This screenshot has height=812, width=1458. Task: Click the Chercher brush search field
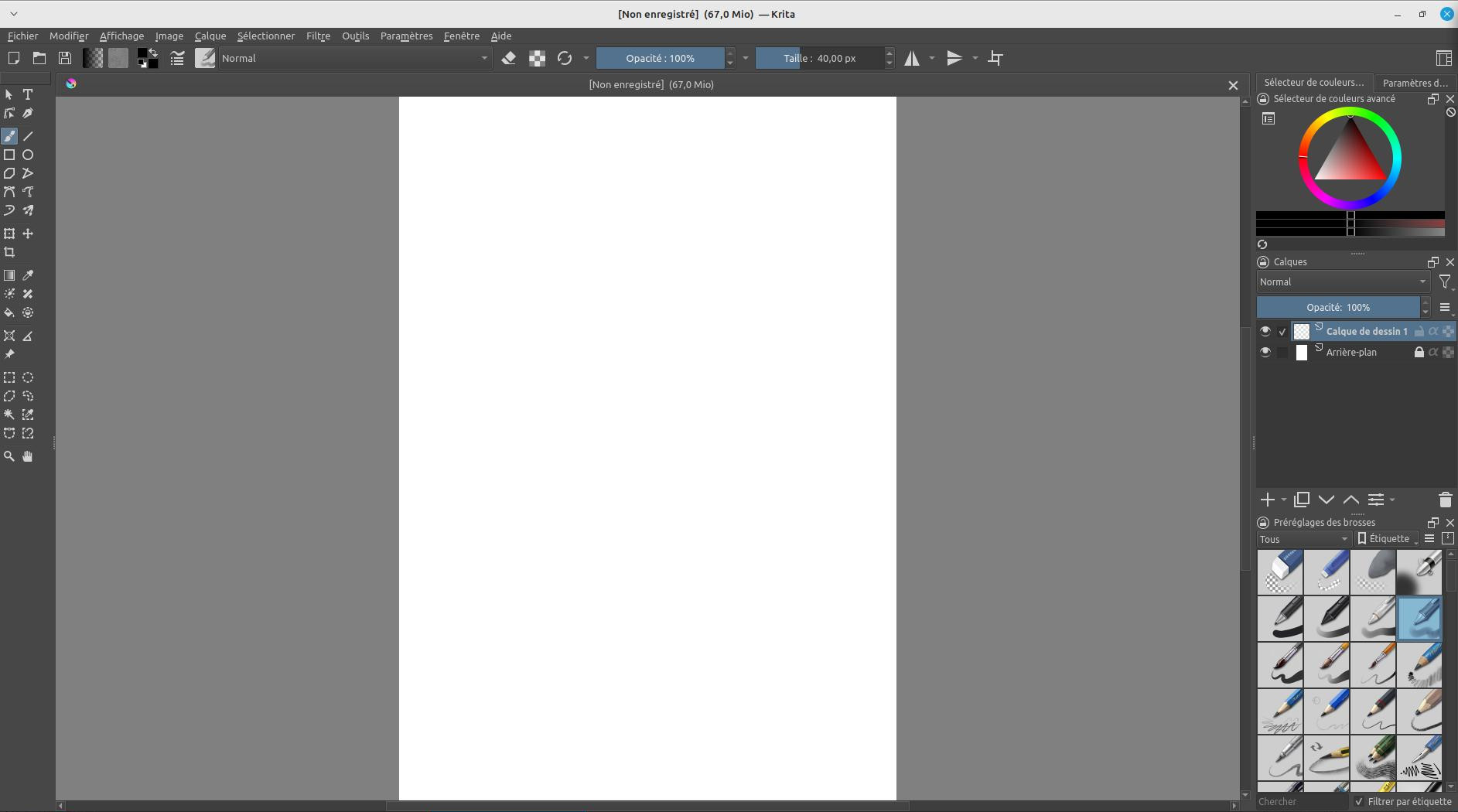coord(1301,802)
